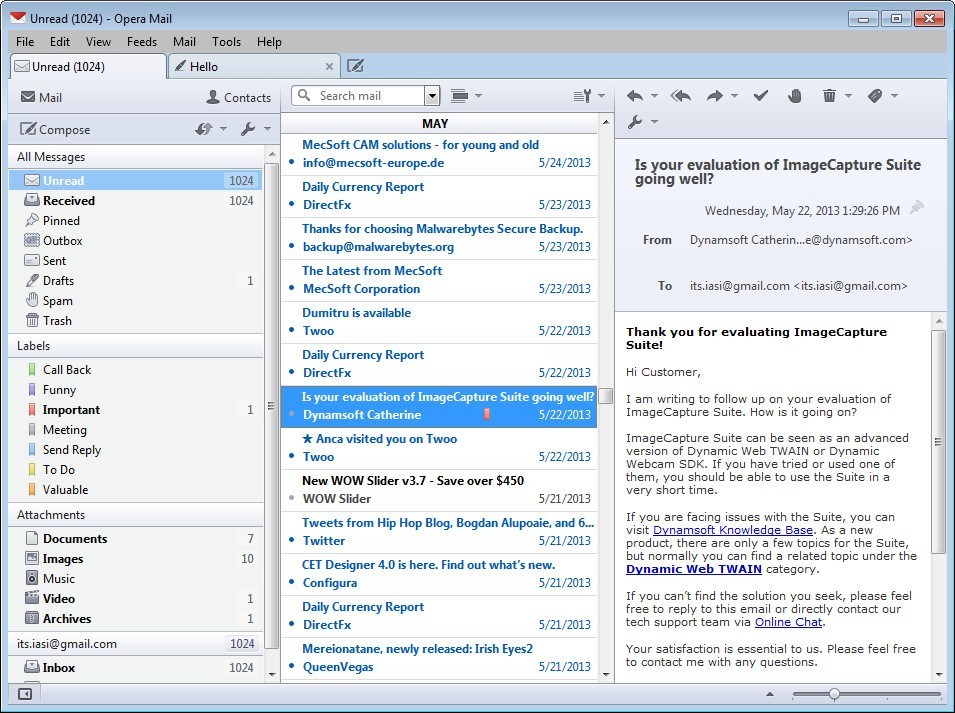
Task: Click the Images attachments icon
Action: tap(32, 558)
